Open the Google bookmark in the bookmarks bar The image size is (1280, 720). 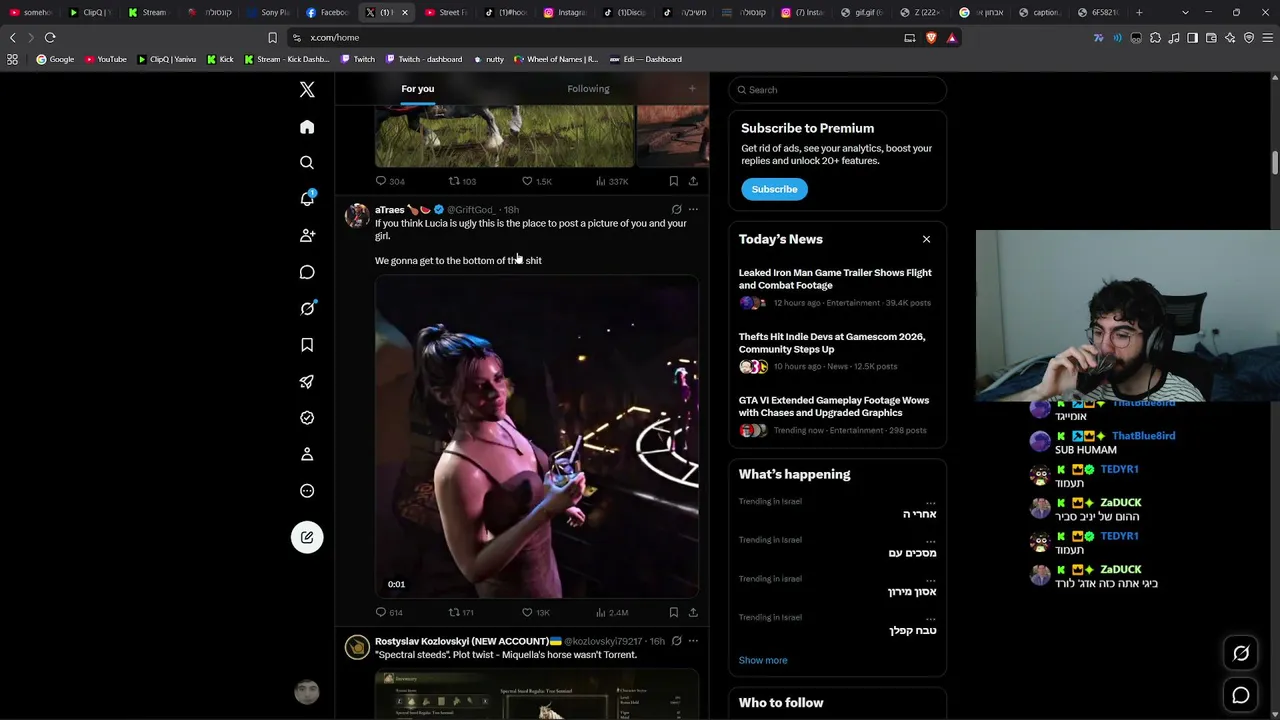point(55,59)
